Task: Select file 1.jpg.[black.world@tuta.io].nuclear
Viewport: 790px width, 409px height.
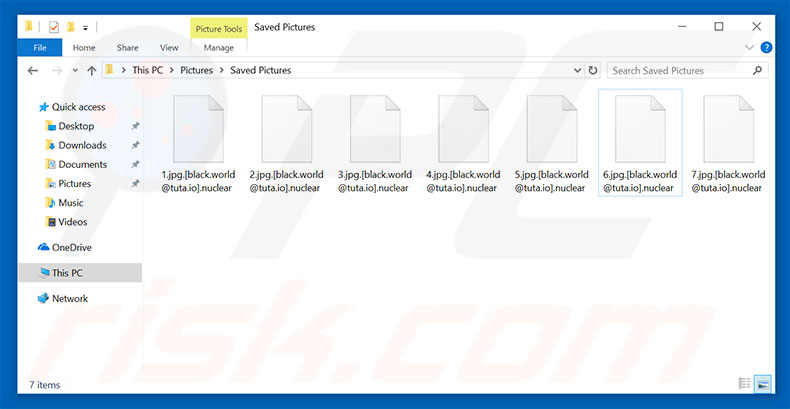Action: point(198,144)
